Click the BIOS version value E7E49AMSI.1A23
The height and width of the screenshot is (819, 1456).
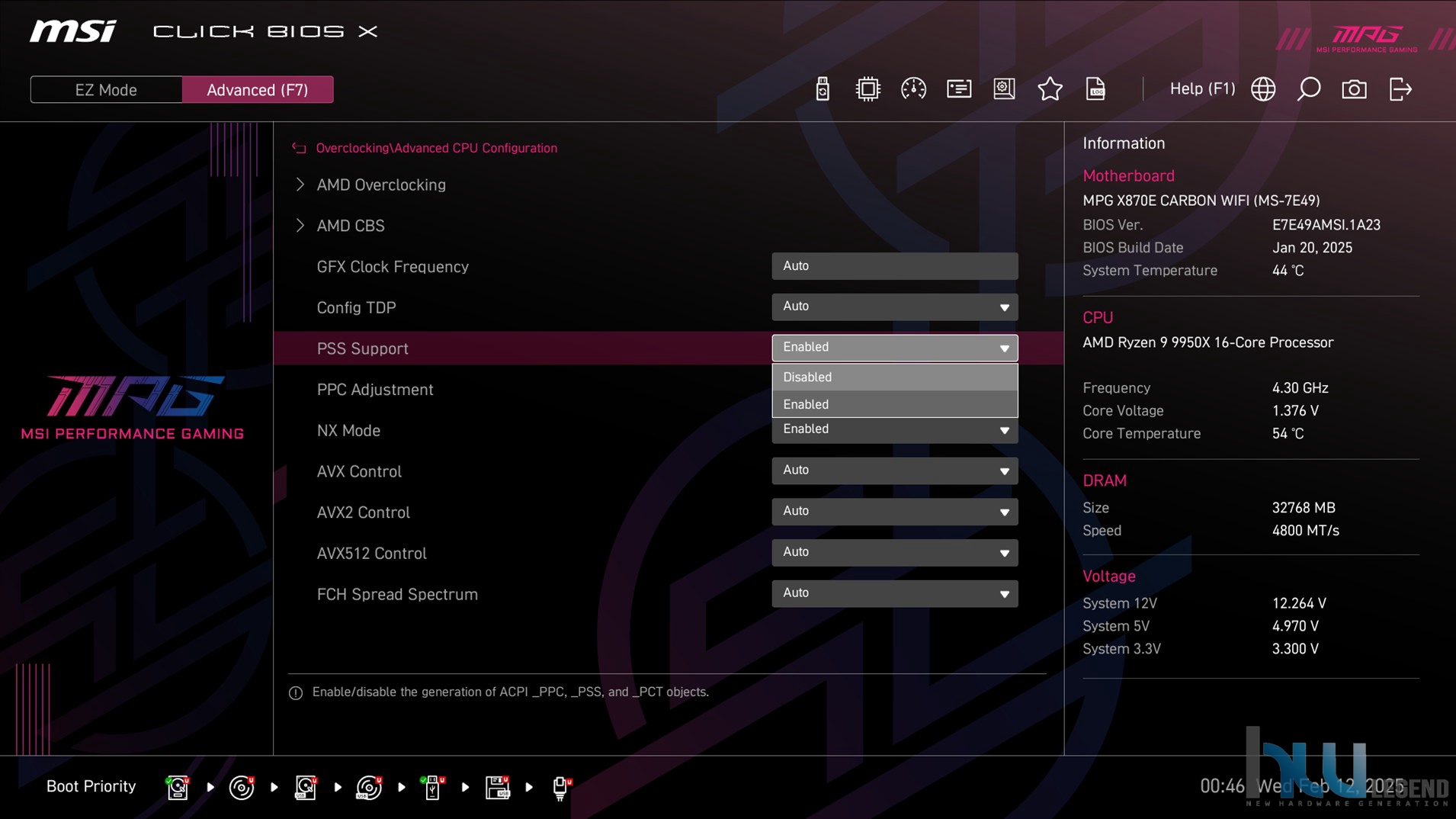(1326, 225)
